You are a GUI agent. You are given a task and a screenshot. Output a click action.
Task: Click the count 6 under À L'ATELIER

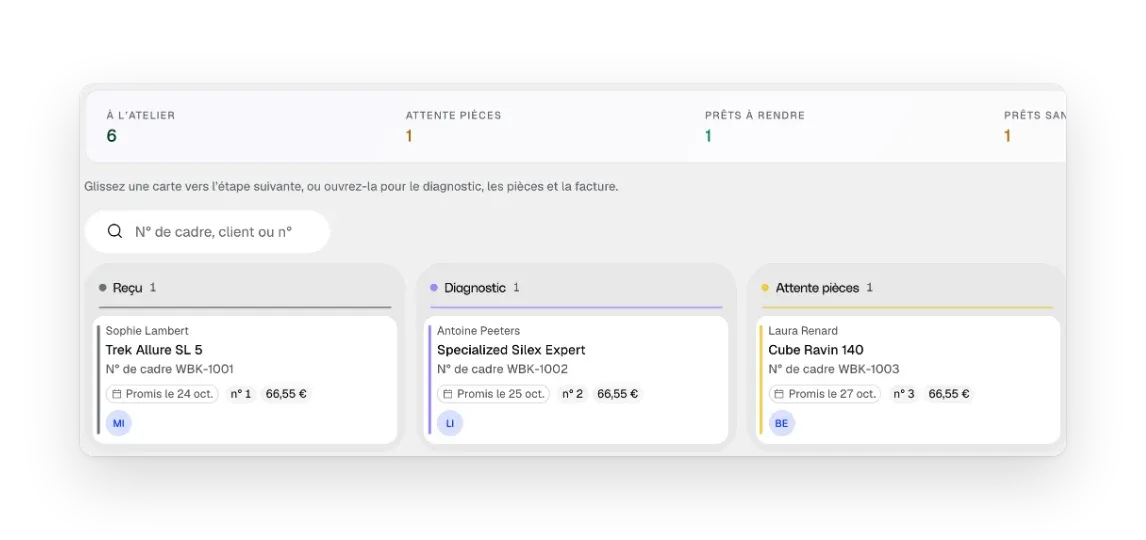tap(112, 136)
